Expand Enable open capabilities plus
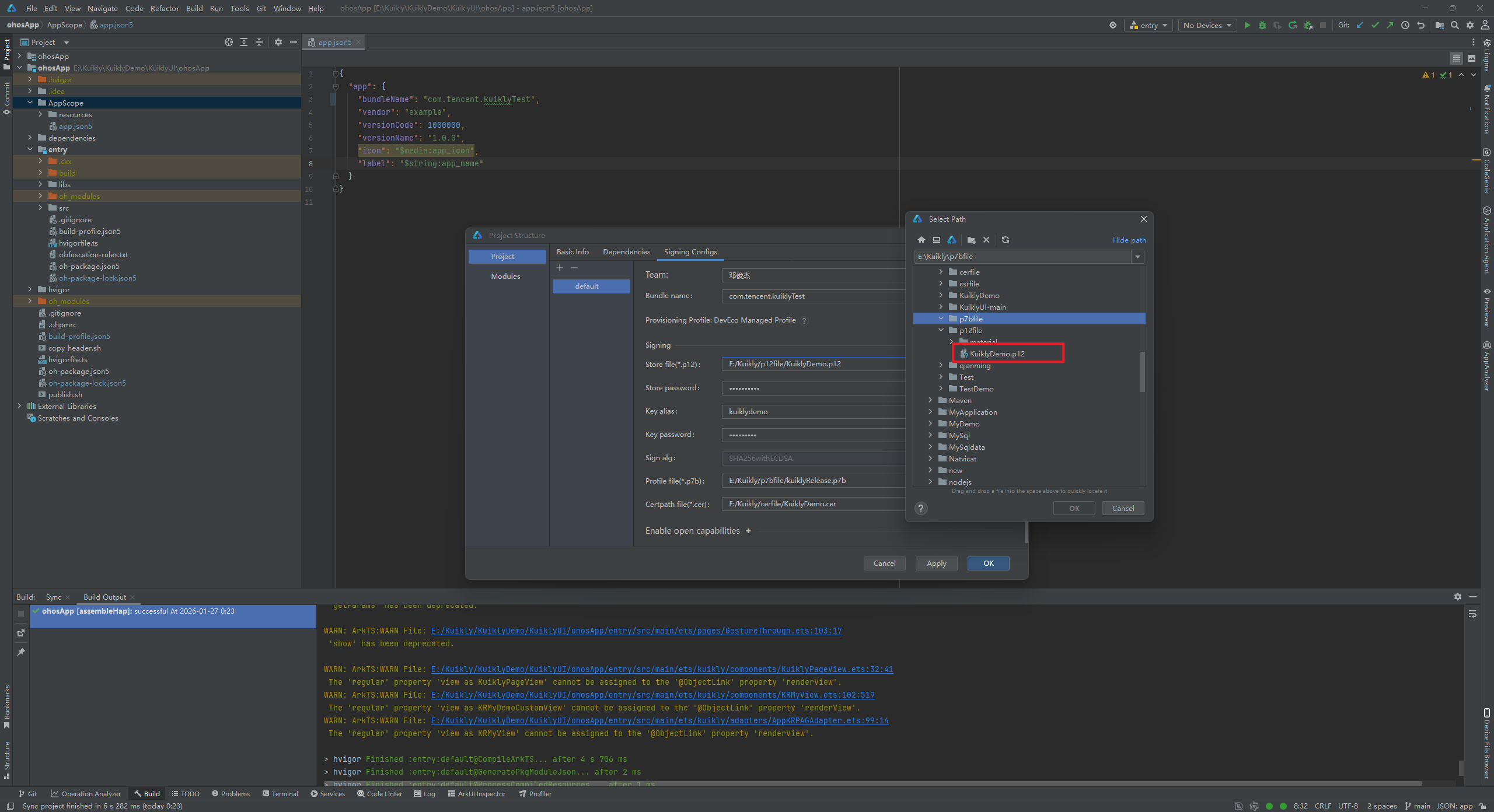The image size is (1494, 812). [x=748, y=531]
